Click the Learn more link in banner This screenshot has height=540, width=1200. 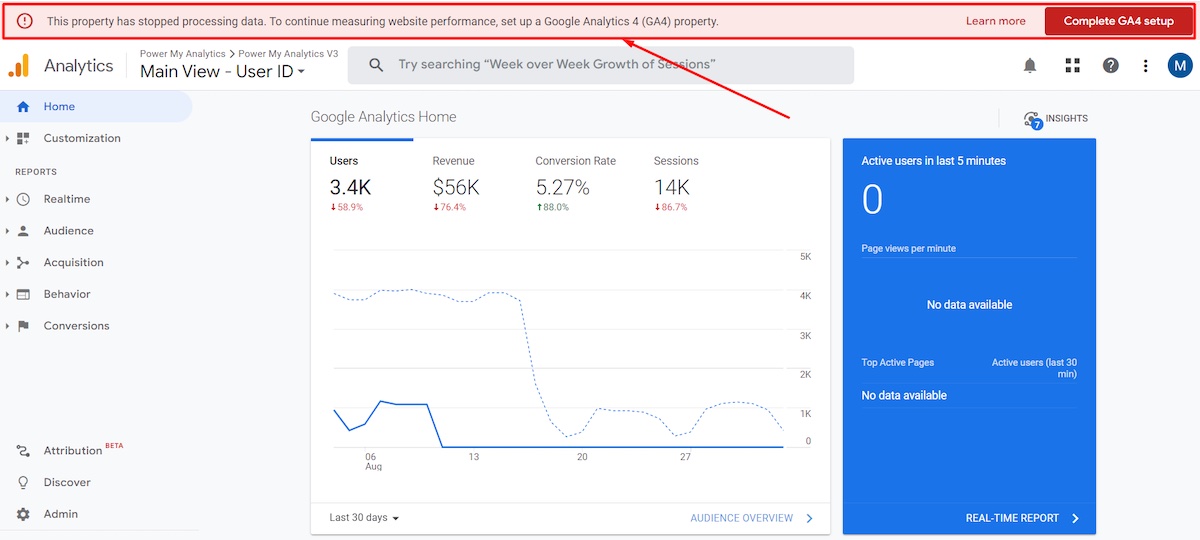click(x=995, y=21)
